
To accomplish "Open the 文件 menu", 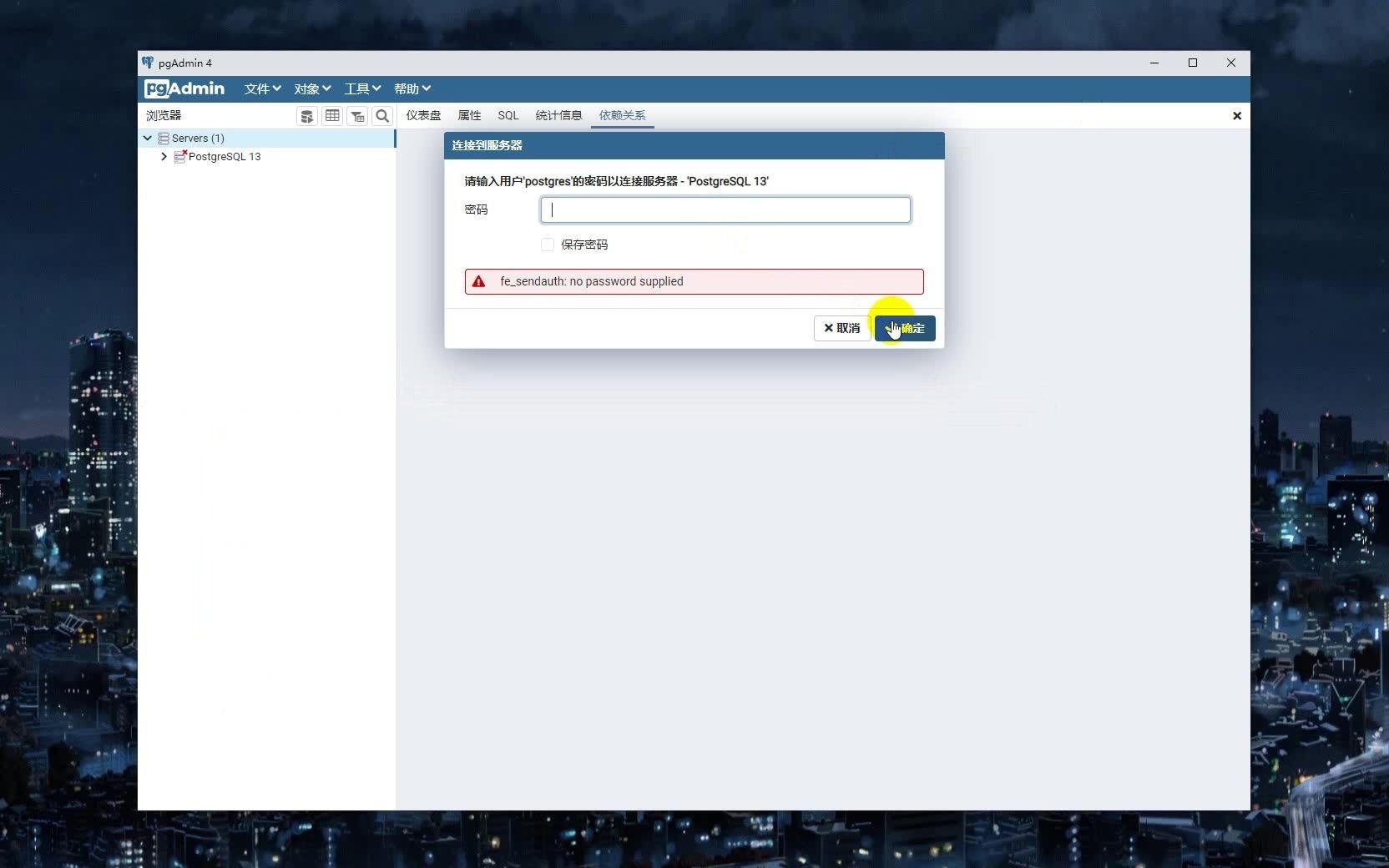I will (x=262, y=88).
